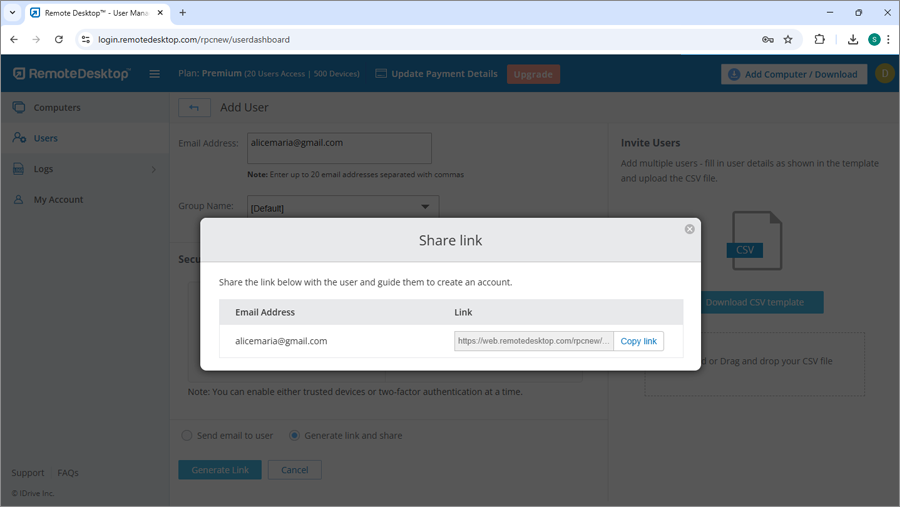Go back using Add User arrow
Screen dimensions: 900x507
tap(194, 107)
